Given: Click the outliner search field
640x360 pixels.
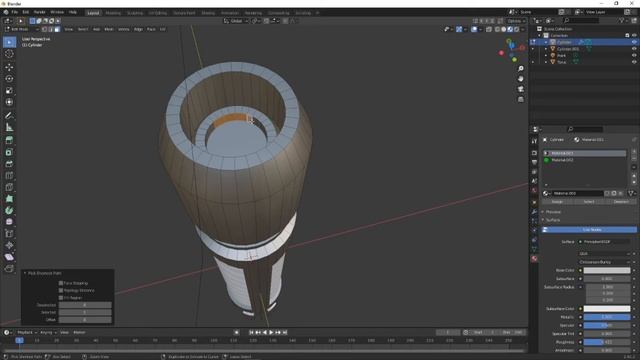Looking at the screenshot, I should pyautogui.click(x=581, y=20).
